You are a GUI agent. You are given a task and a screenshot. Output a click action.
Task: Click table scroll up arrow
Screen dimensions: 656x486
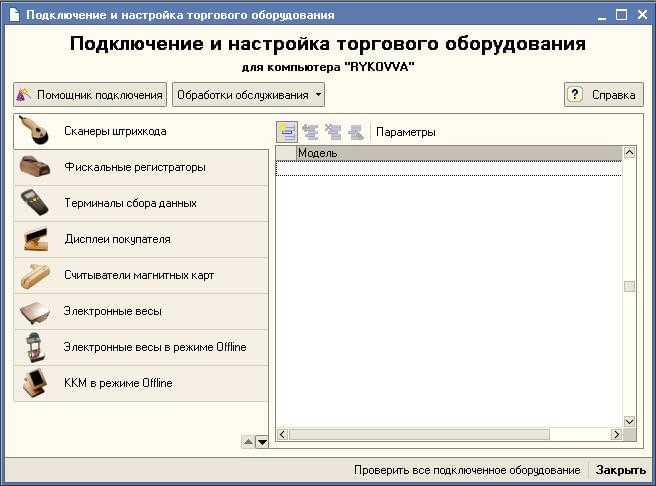(x=629, y=152)
